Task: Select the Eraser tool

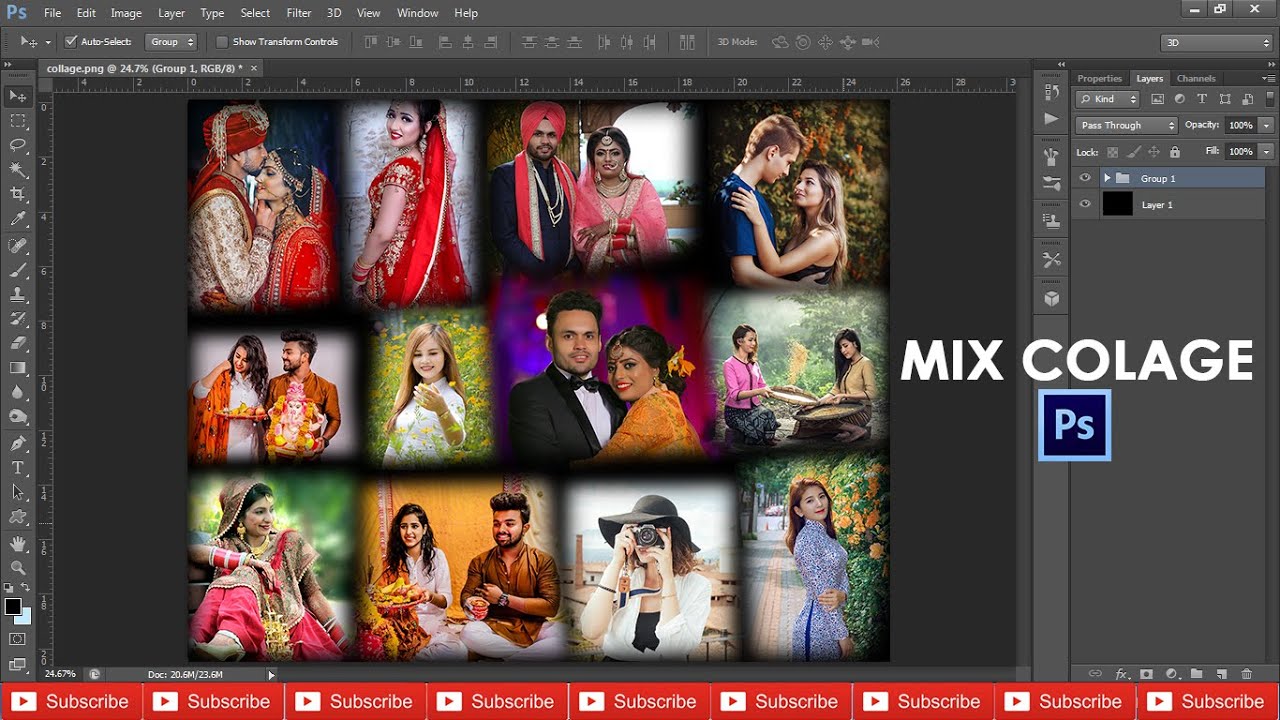Action: [x=18, y=343]
